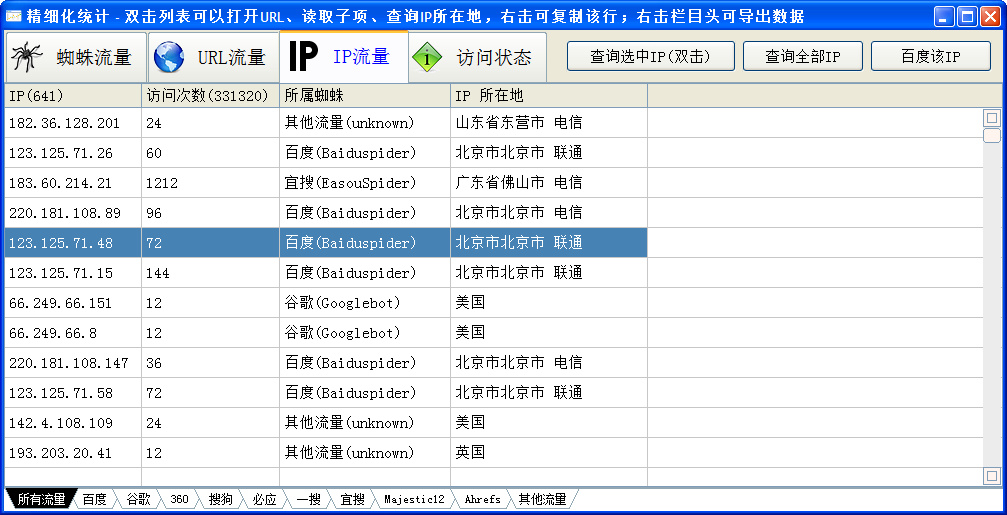Open the 访问状态 tab
The width and height of the screenshot is (1007, 515).
[x=477, y=57]
